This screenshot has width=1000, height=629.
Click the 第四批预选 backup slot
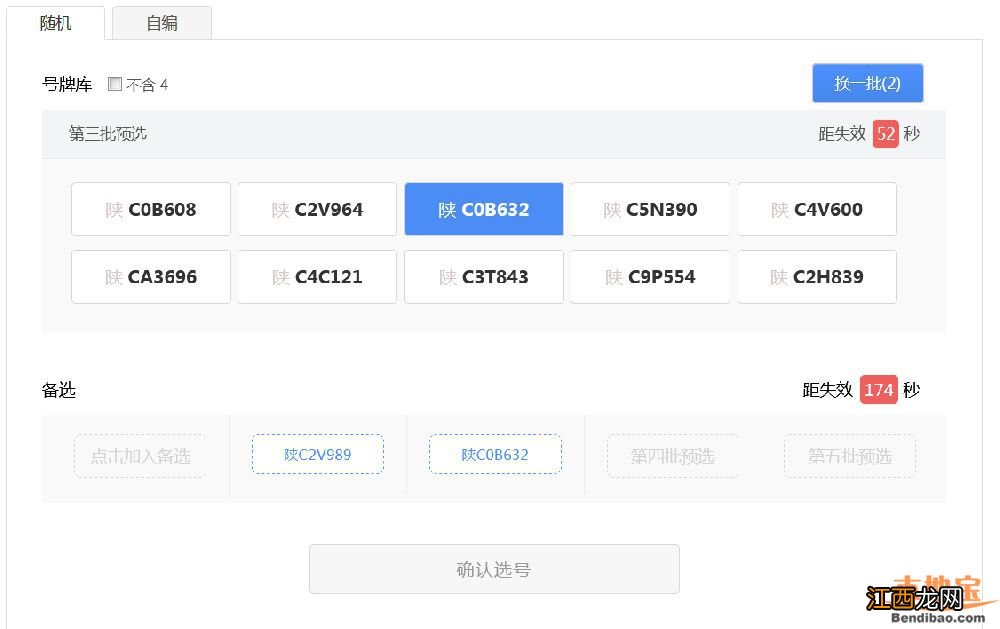672,455
